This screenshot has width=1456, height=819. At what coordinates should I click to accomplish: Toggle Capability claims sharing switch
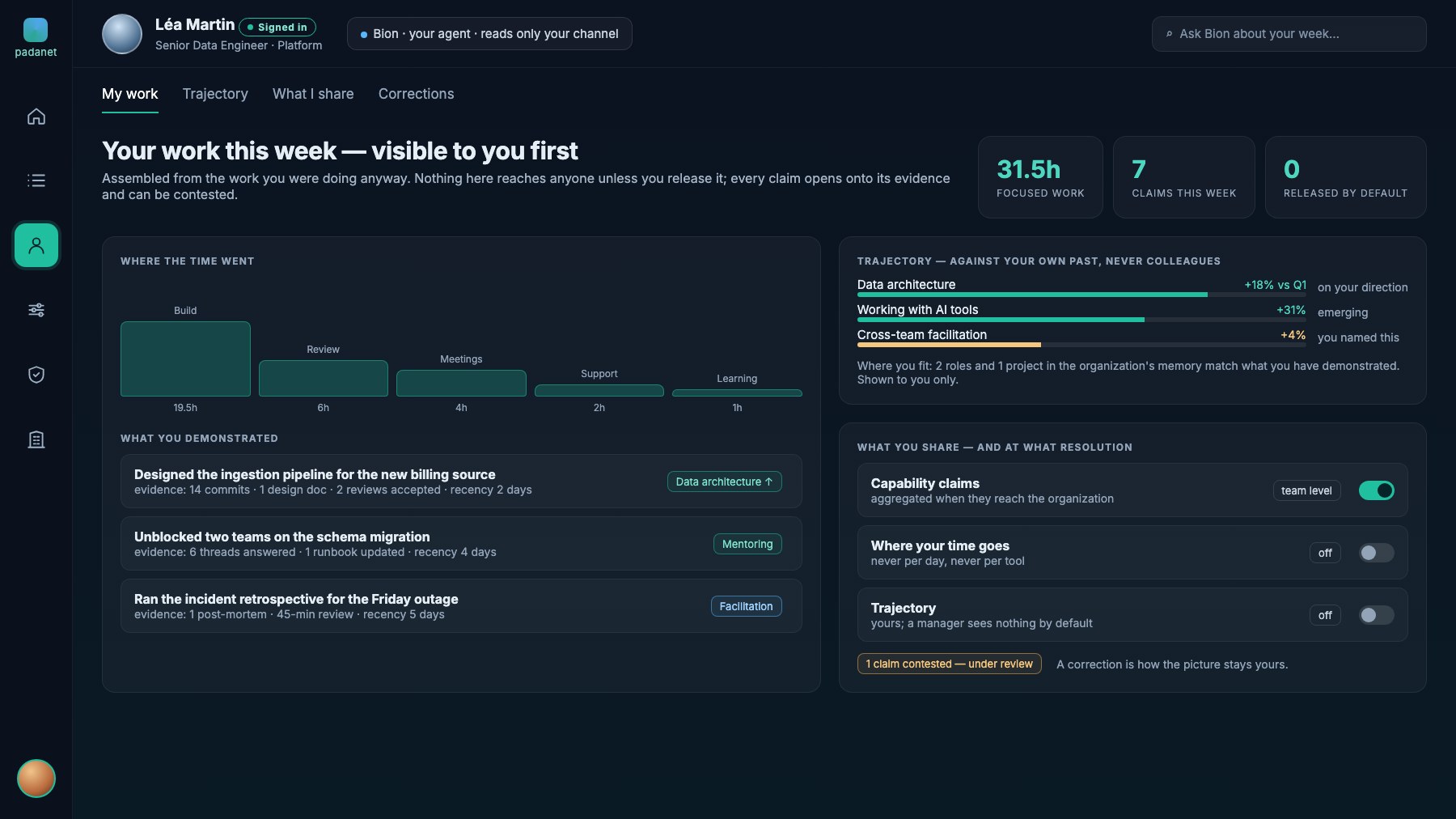point(1376,490)
